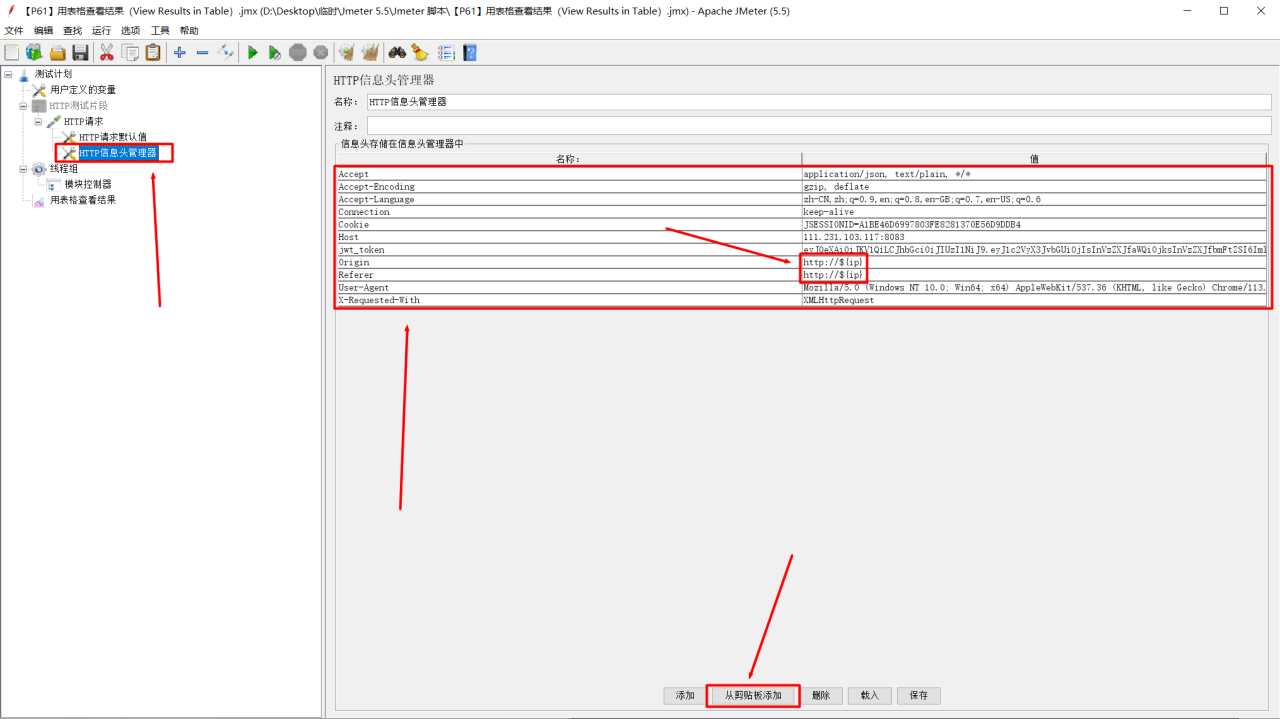Open the Function Helper dialog
This screenshot has height=719, width=1280.
[447, 52]
